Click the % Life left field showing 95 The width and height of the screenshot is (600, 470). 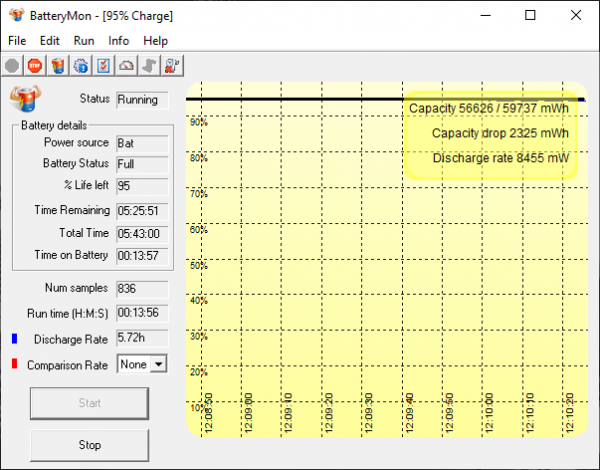[142, 186]
